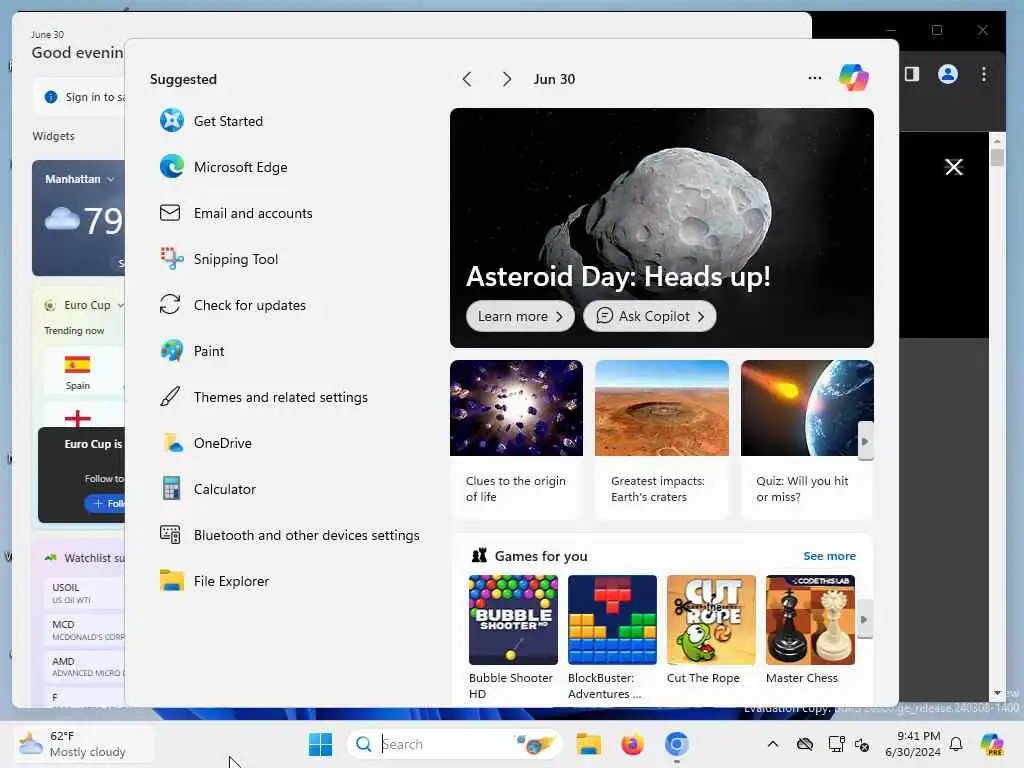Viewport: 1024px width, 768px height.
Task: Open File Explorer from the Suggested list
Action: 214,581
